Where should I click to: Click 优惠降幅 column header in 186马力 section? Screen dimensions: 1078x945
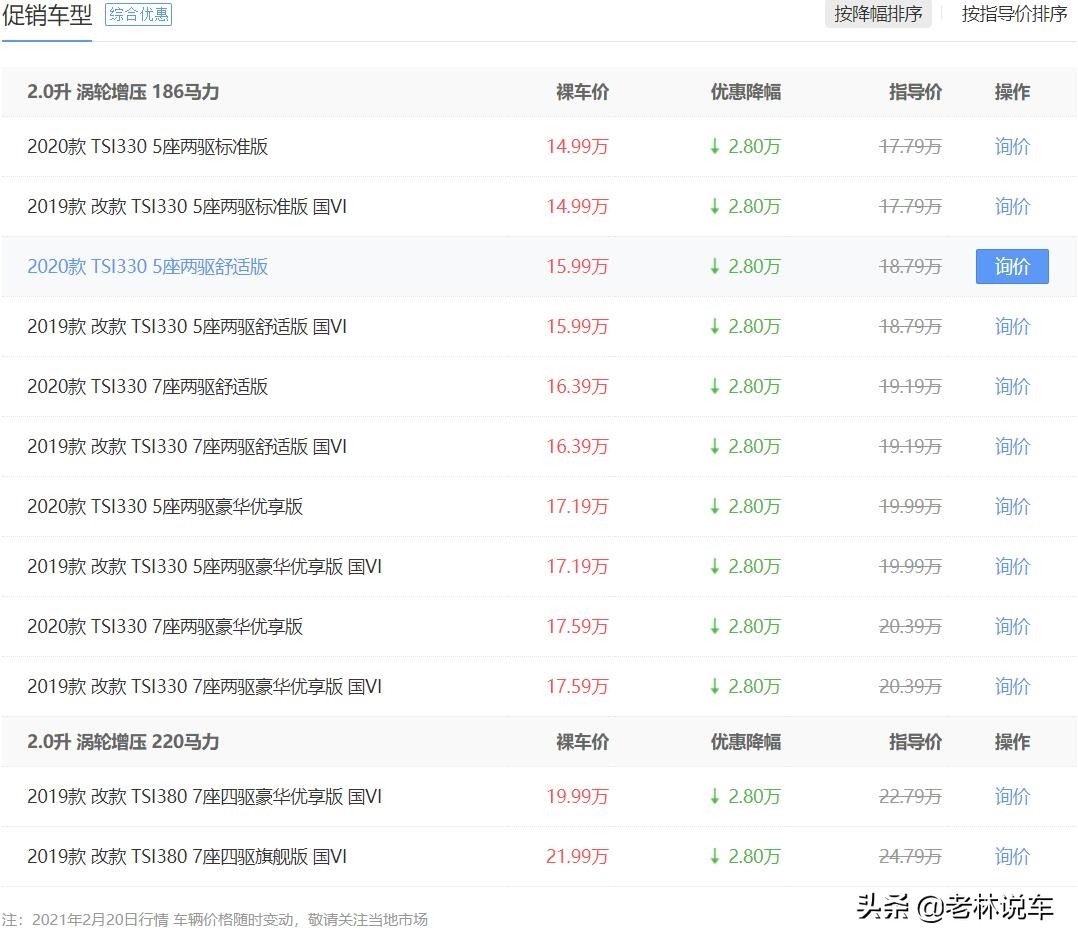745,91
